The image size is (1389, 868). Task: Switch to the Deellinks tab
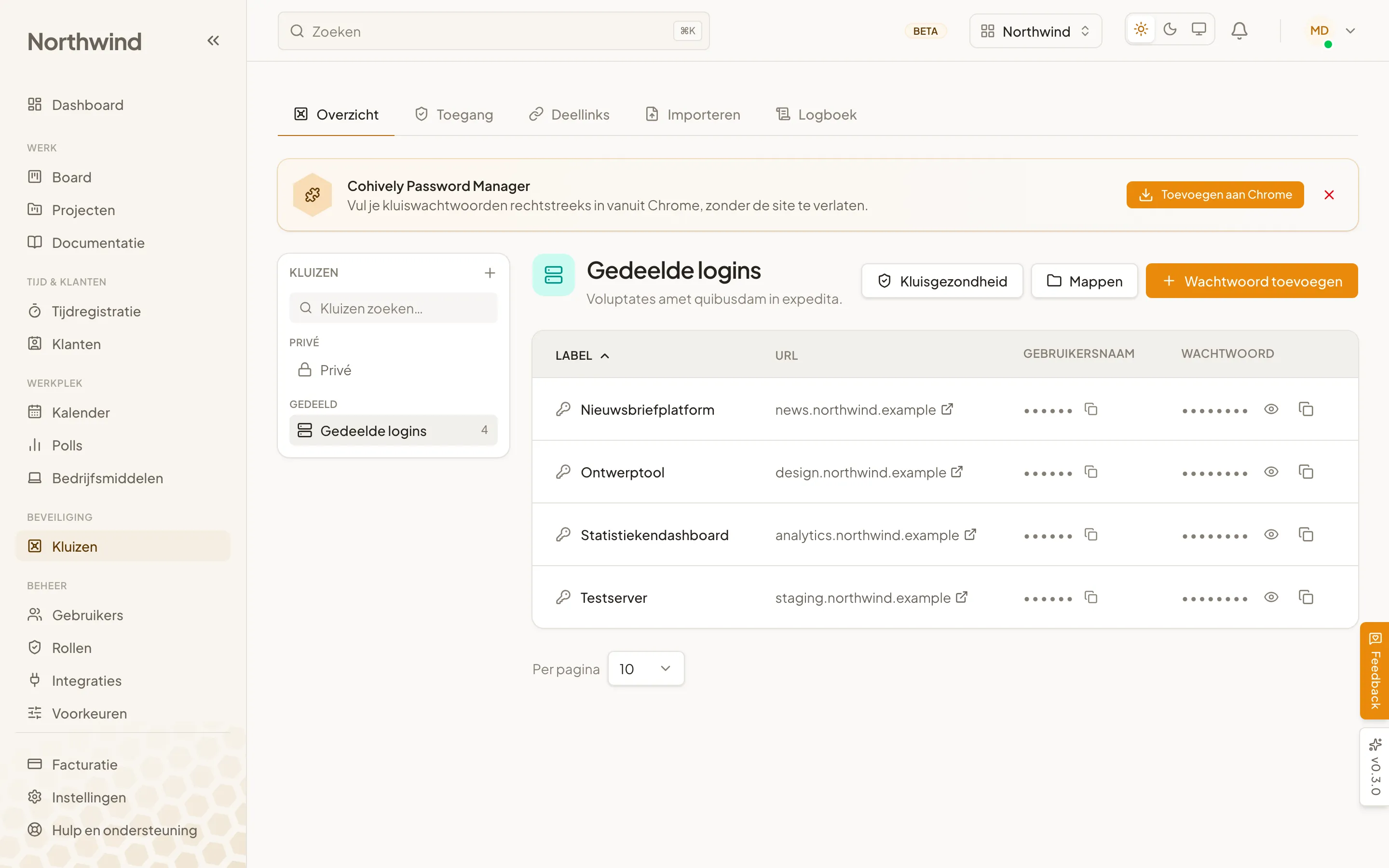pyautogui.click(x=569, y=114)
